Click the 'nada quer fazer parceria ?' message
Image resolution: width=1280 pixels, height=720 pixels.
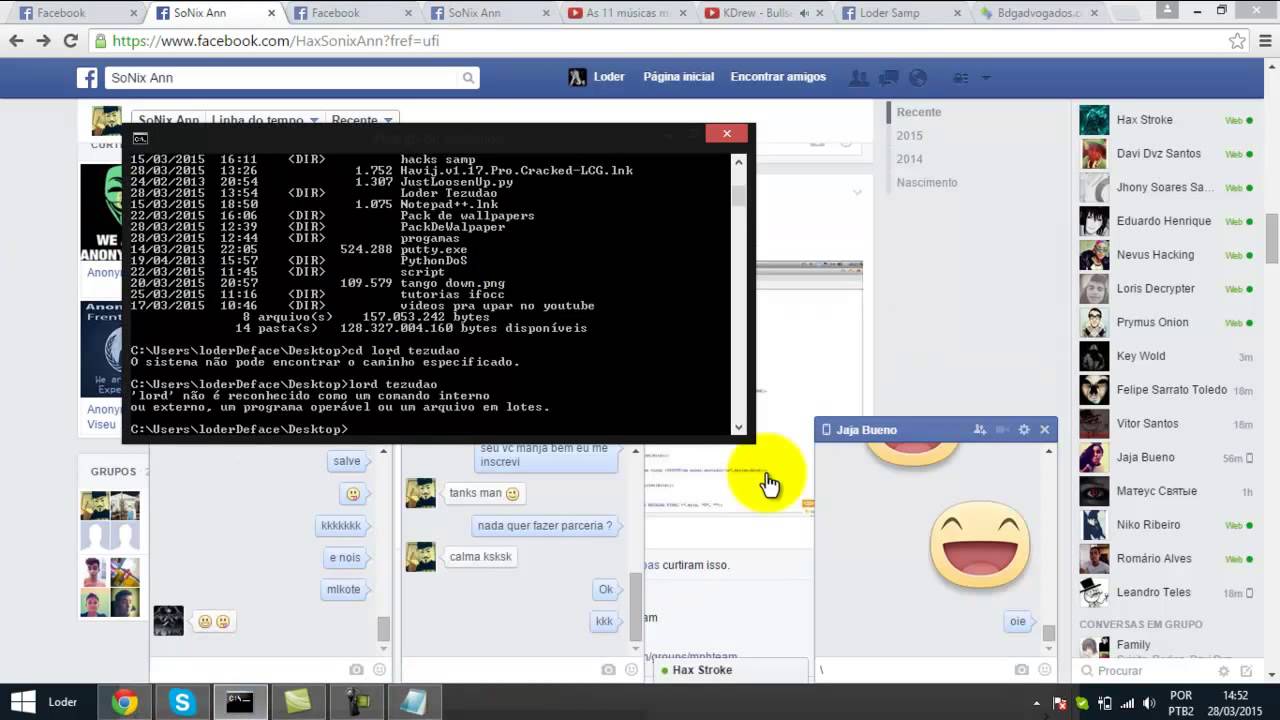[545, 525]
